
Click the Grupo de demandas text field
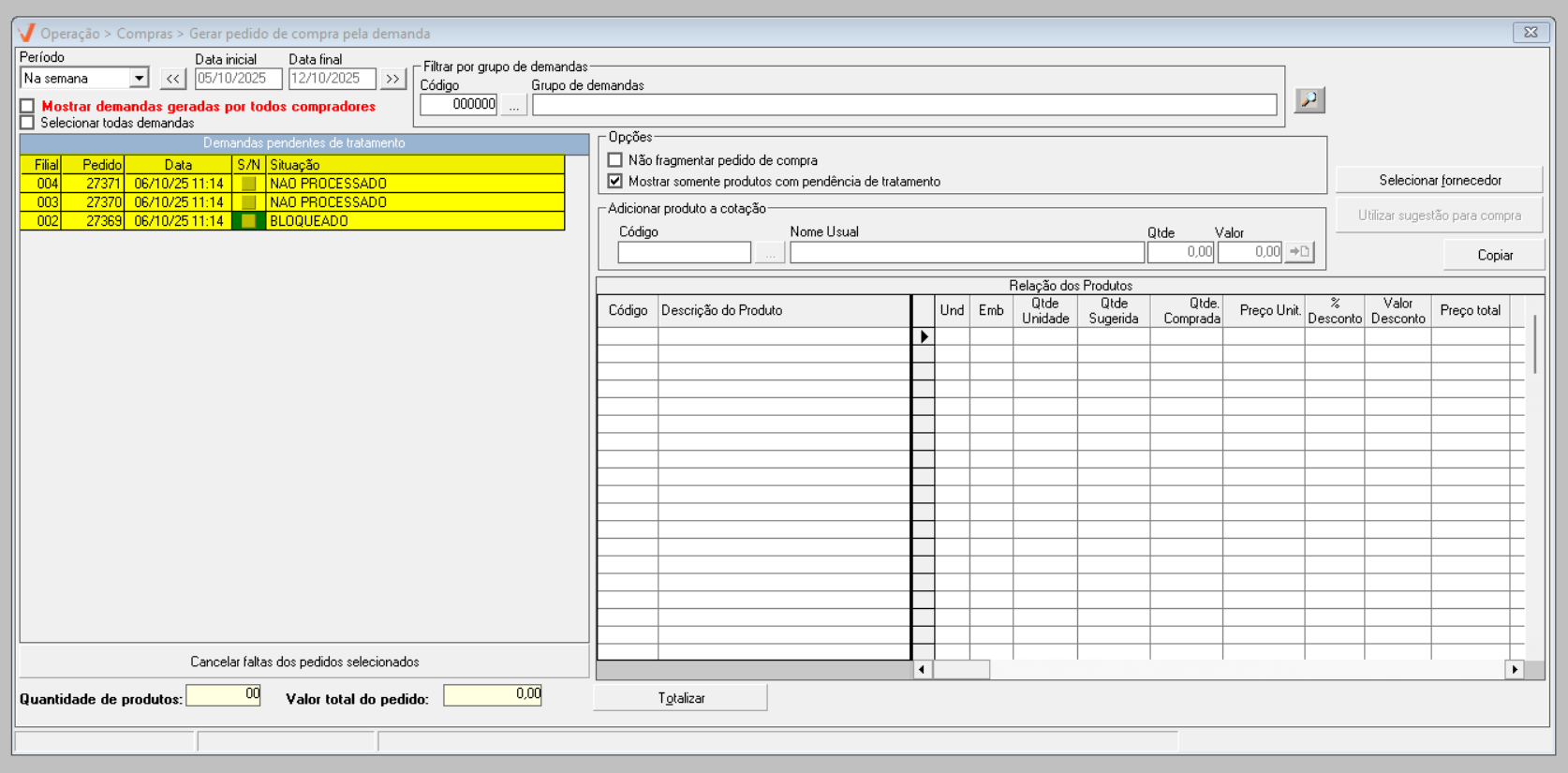pos(904,105)
